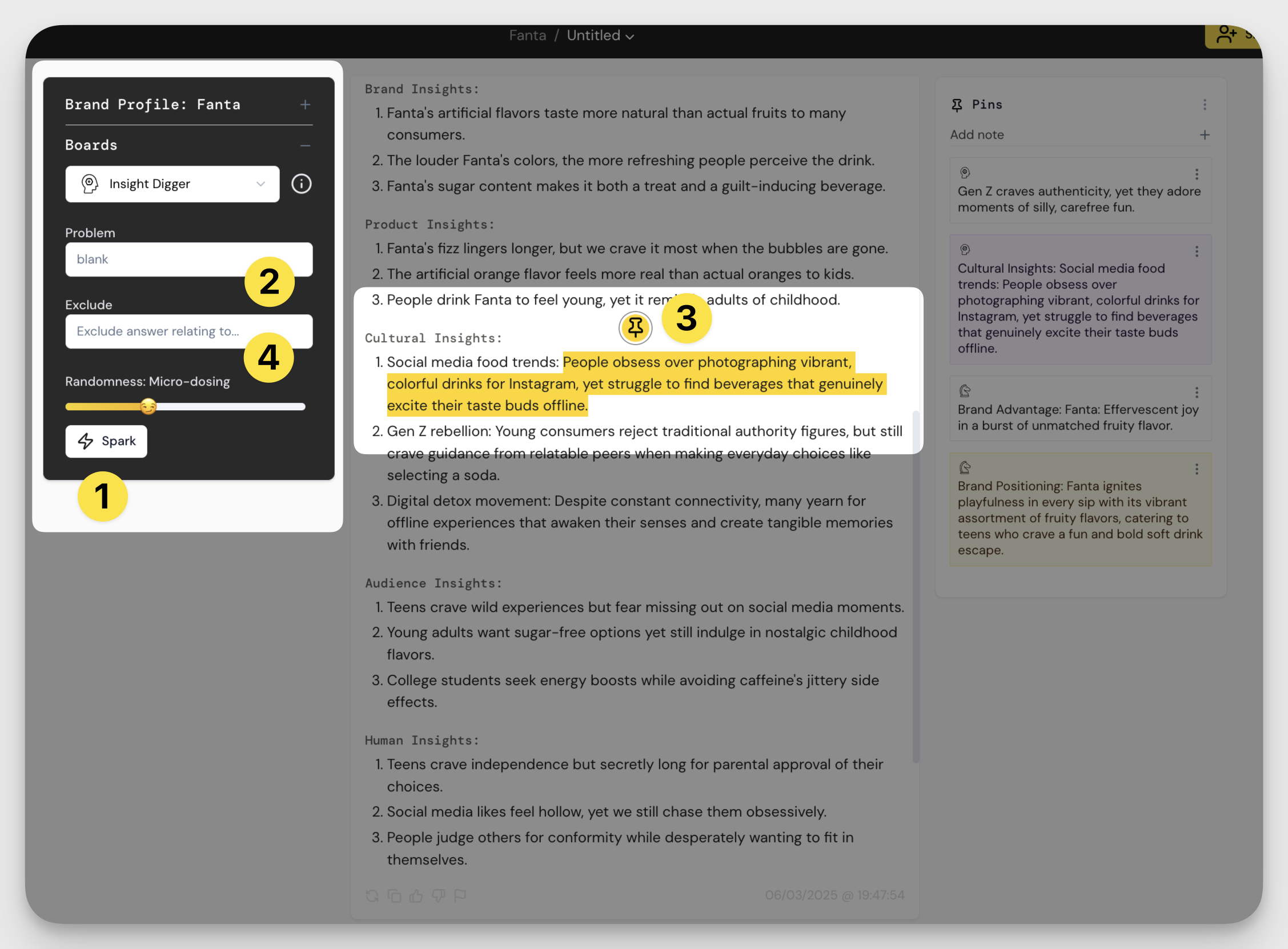This screenshot has width=1288, height=949.
Task: Open the Pins panel three-dot menu
Action: pyautogui.click(x=1205, y=105)
